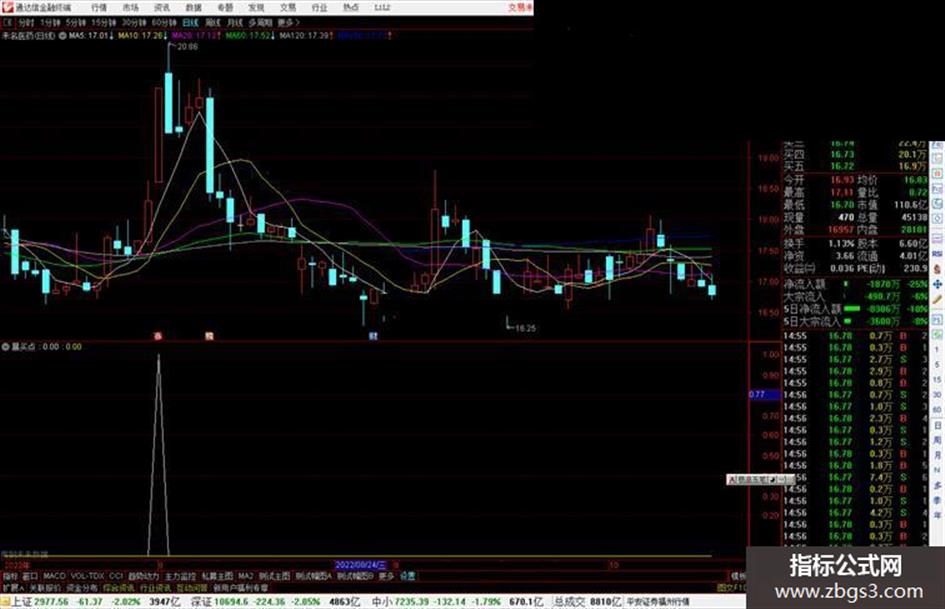Click the blue move-arrows icon in right sidebar

coord(937,284)
